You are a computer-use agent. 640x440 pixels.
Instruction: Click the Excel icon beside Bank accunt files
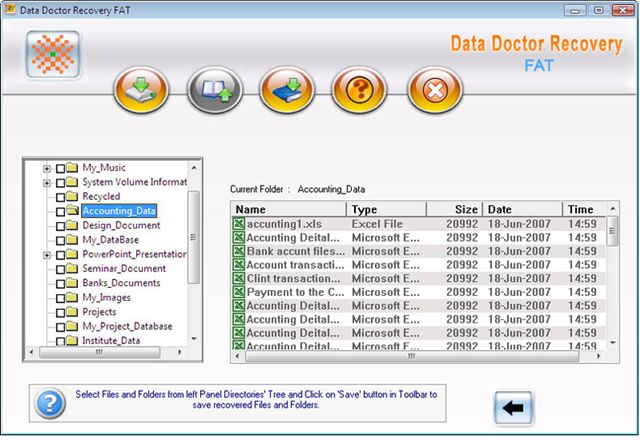point(239,251)
